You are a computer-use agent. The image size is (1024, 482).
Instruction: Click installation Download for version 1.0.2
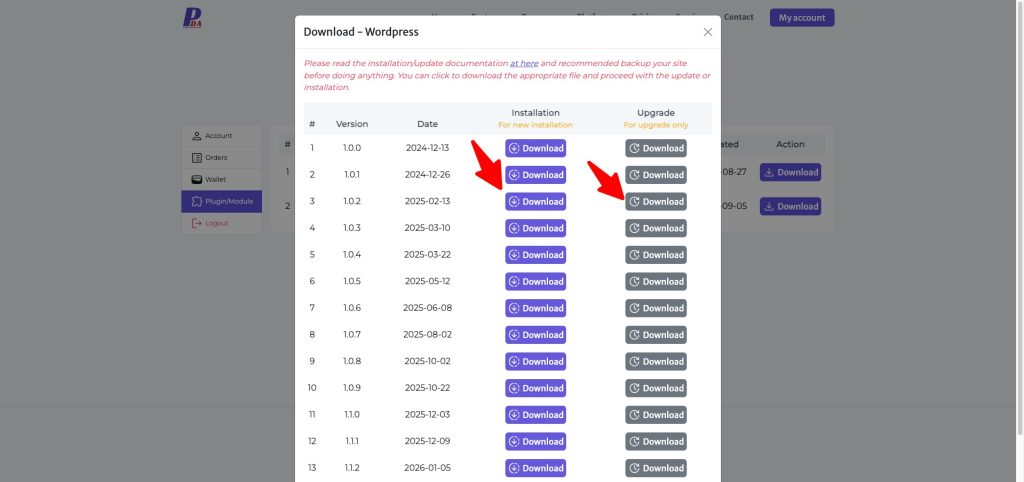pos(535,201)
